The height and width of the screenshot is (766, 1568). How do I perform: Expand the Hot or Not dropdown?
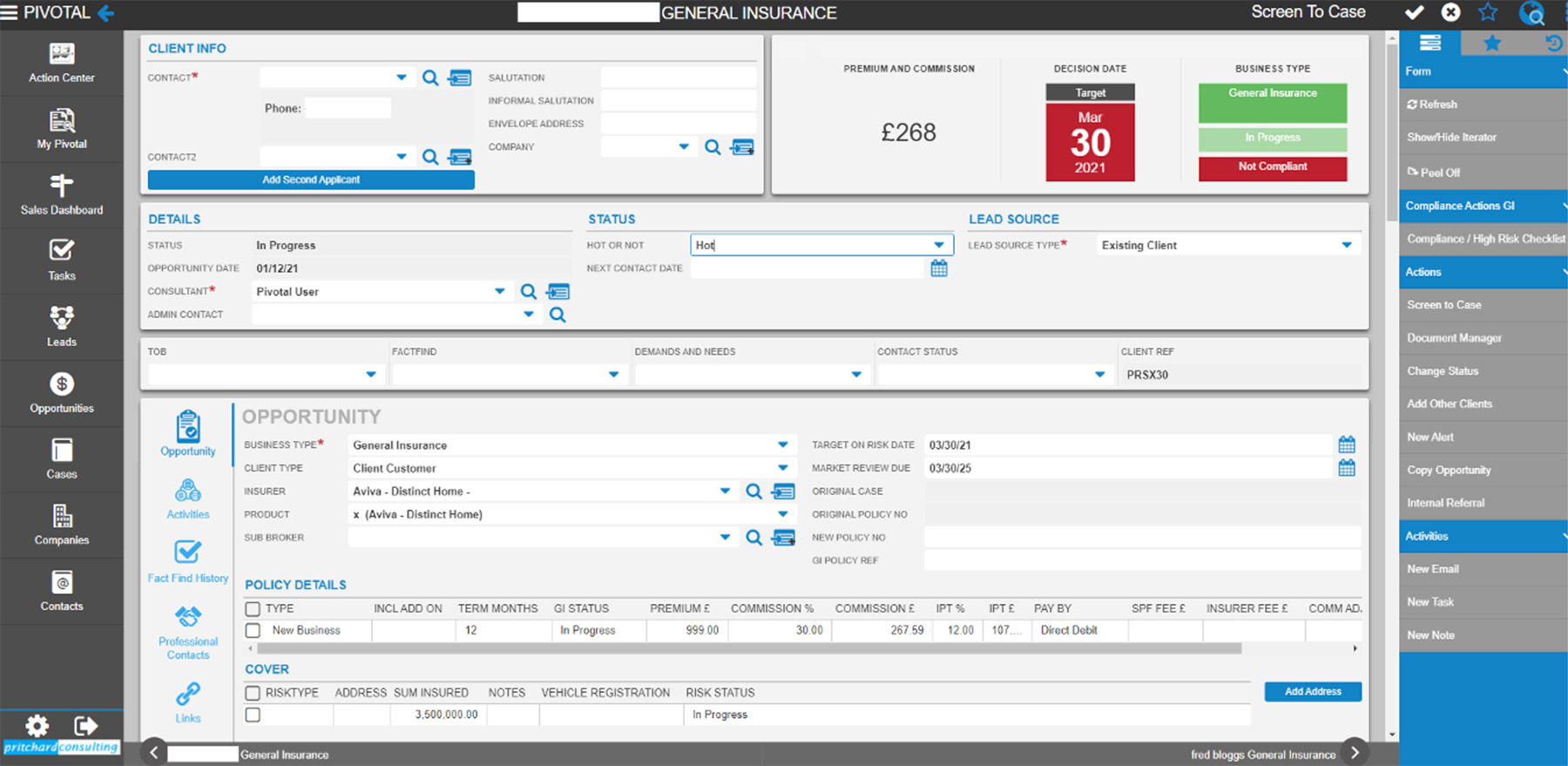pyautogui.click(x=938, y=246)
